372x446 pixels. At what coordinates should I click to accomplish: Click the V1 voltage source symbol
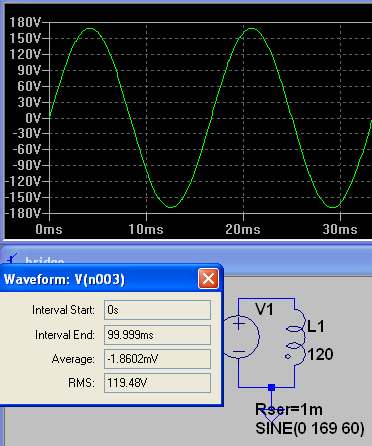(241, 337)
